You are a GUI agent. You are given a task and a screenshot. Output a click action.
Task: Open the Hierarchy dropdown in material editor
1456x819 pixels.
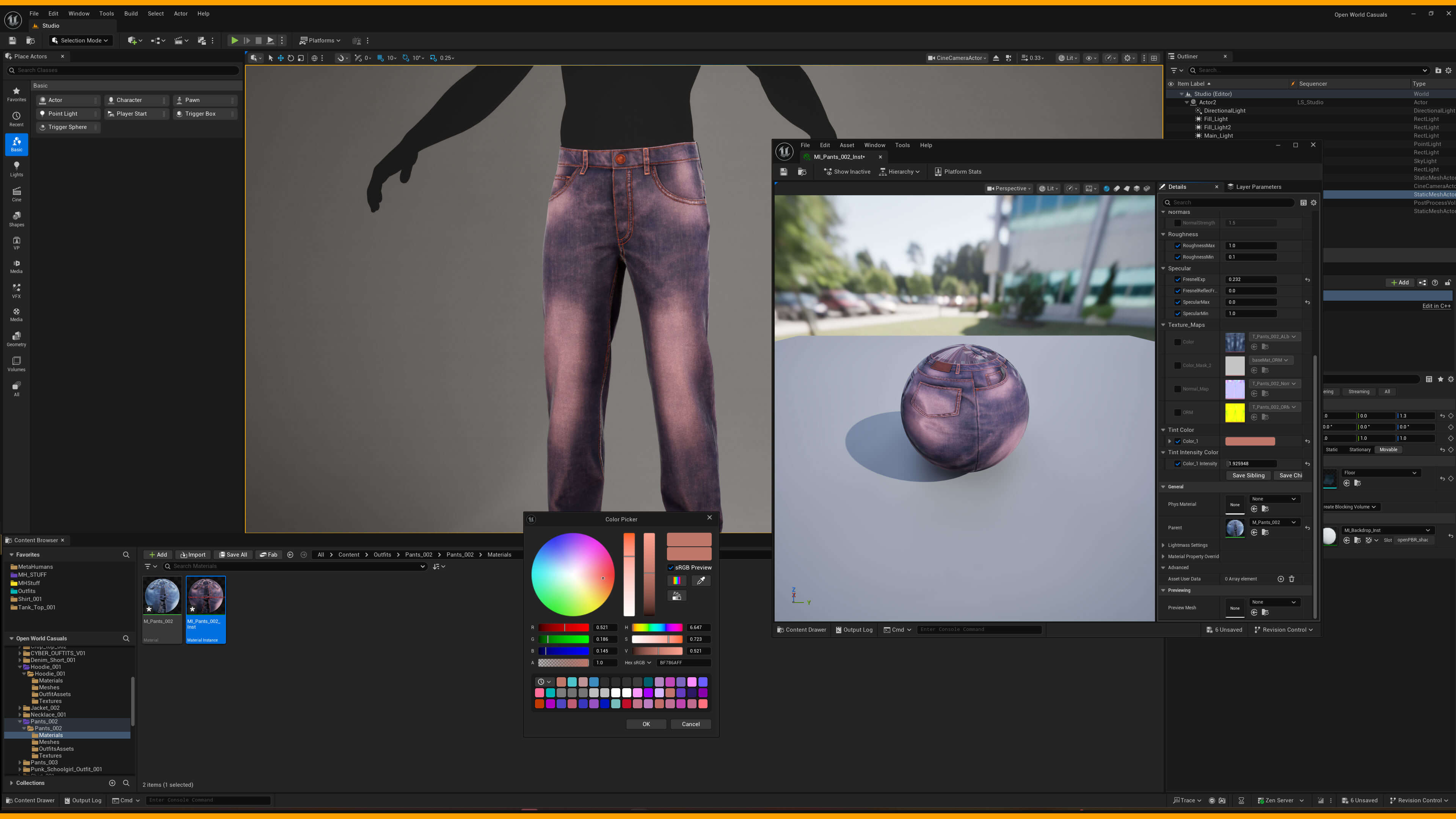900,172
